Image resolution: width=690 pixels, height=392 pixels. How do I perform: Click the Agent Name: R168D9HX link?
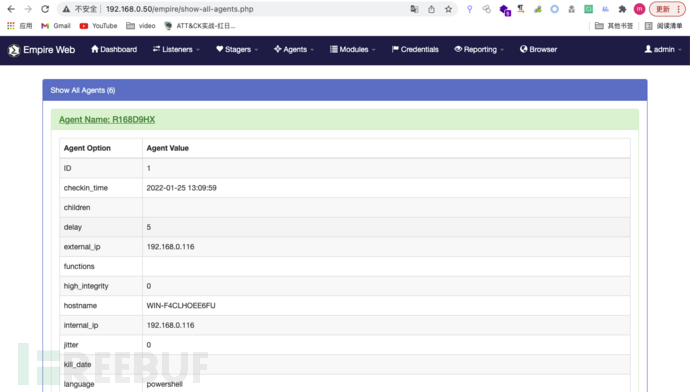click(x=107, y=120)
